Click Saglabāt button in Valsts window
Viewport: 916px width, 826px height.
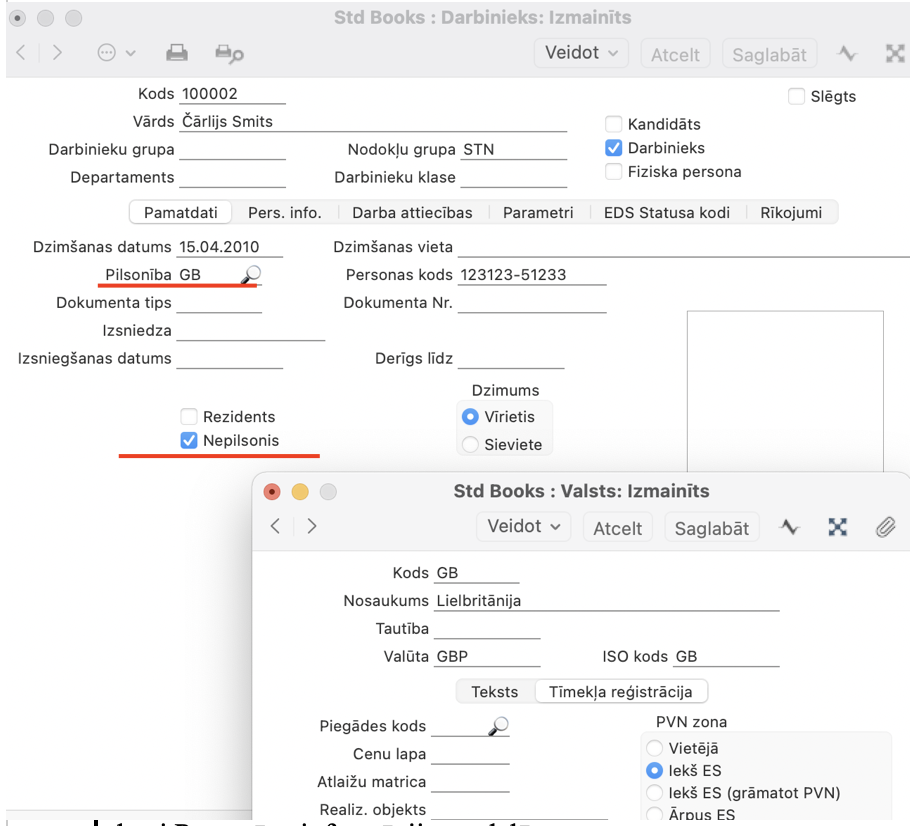[711, 528]
